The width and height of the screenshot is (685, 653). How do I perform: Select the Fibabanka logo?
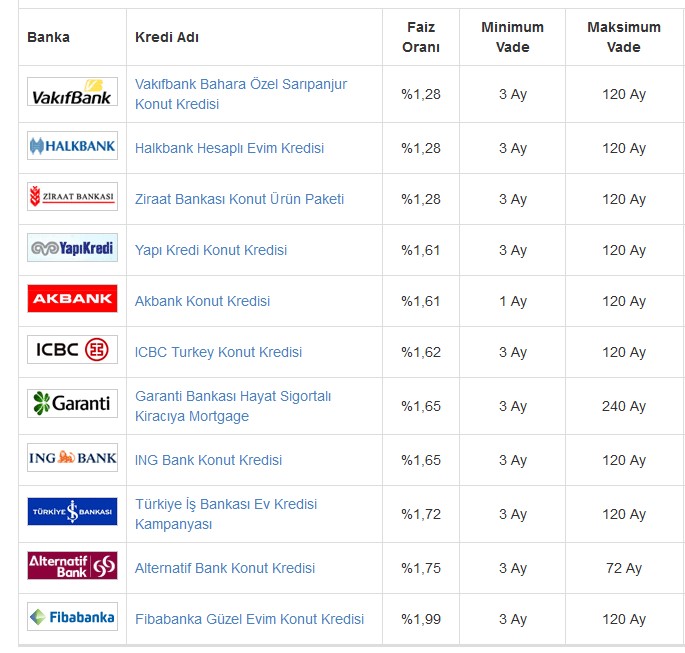[x=73, y=617]
